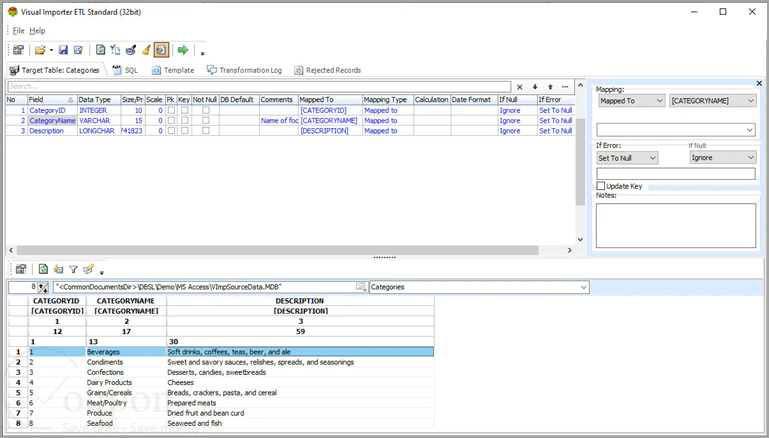Click the lightning table icon in source toolbar

point(58,269)
